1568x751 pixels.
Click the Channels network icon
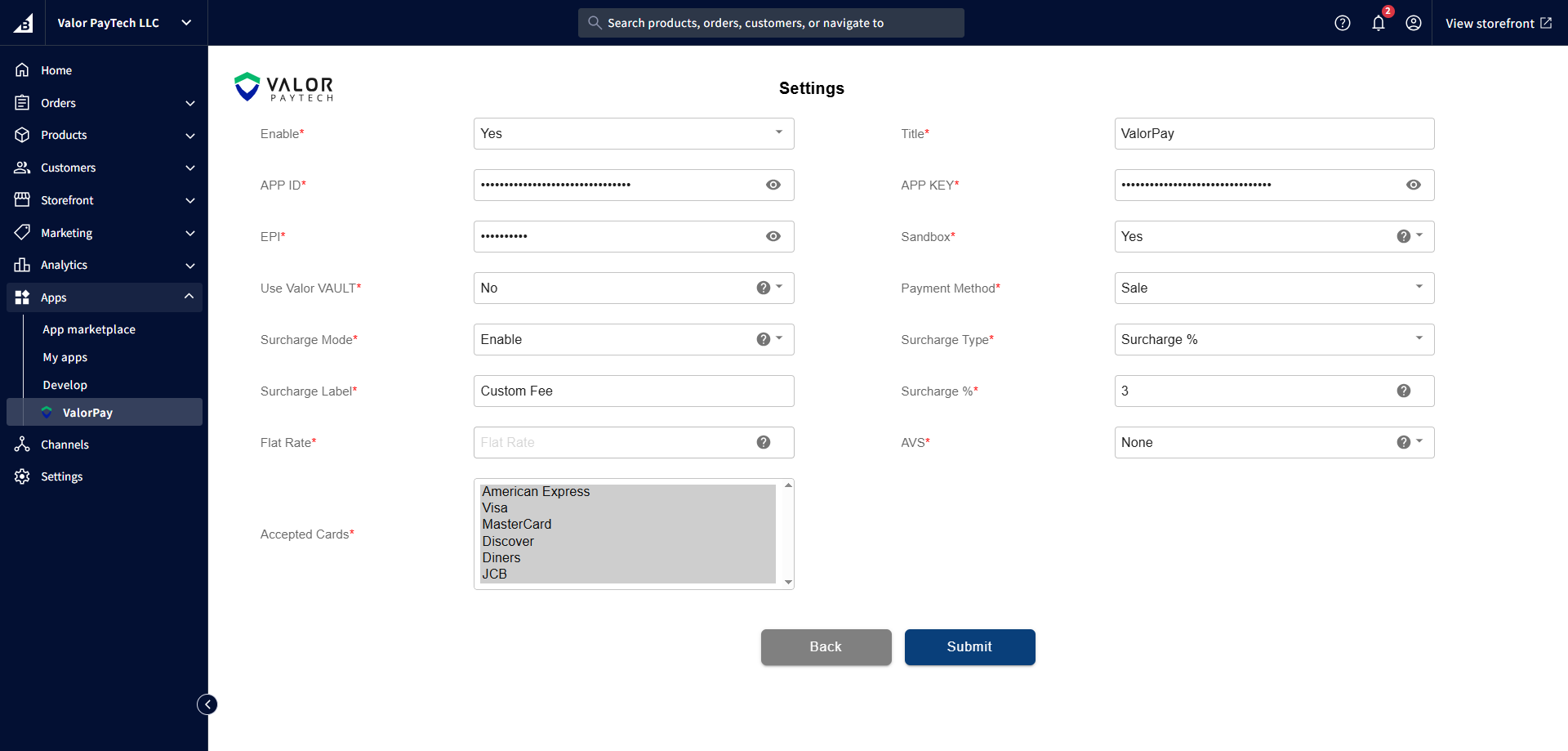[22, 445]
